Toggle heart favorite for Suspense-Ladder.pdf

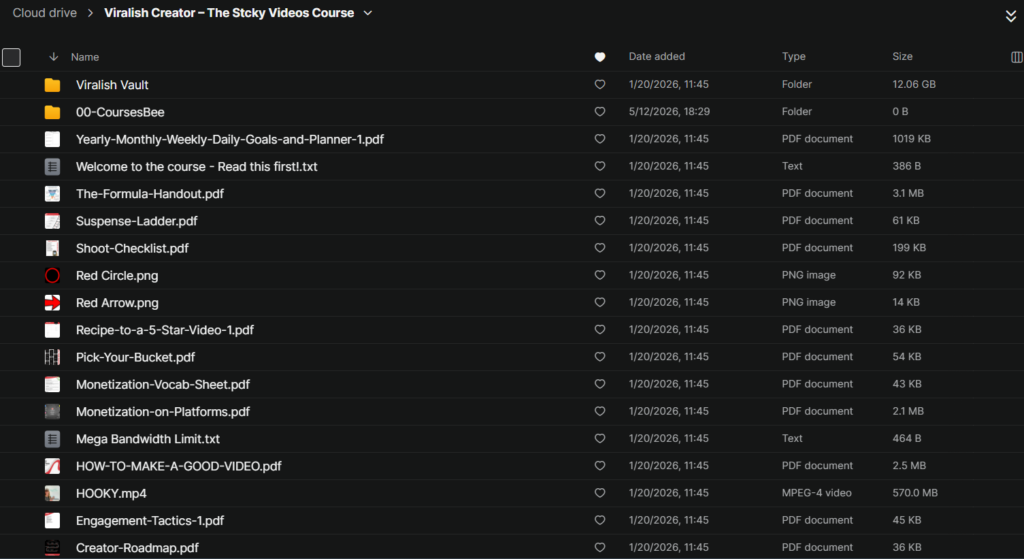pyautogui.click(x=600, y=221)
